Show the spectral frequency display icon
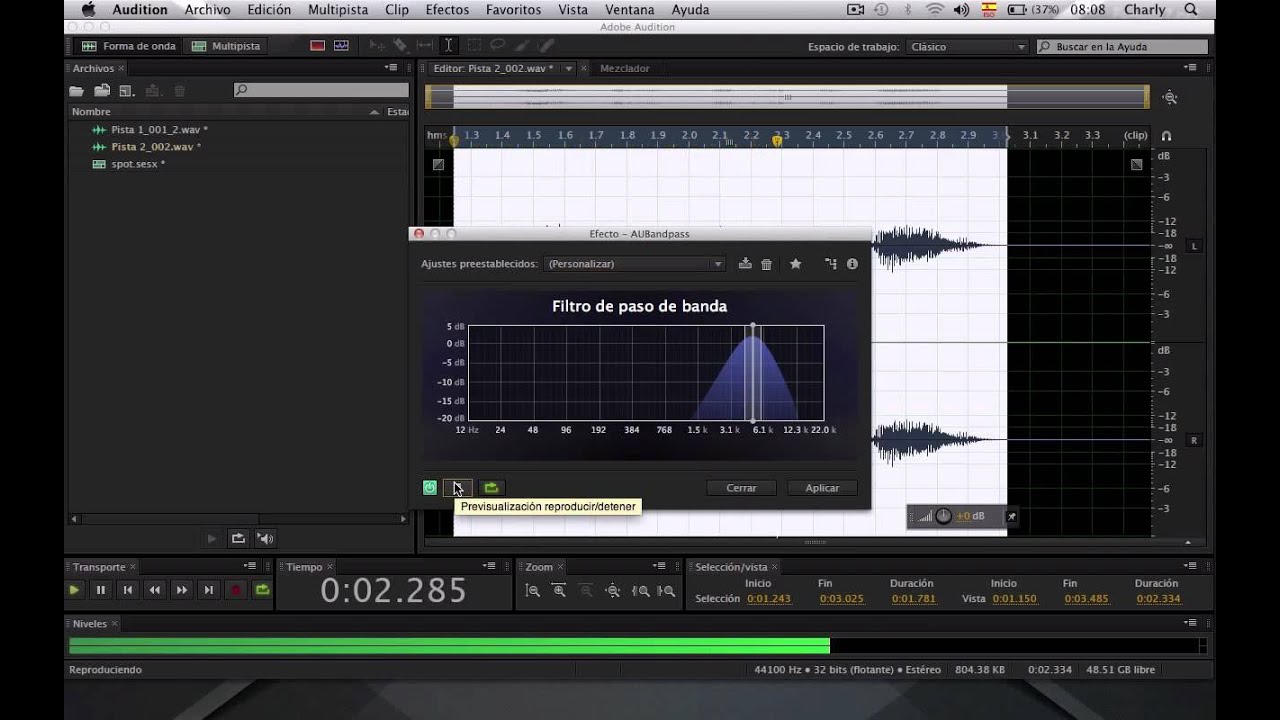This screenshot has width=1280, height=720. [x=318, y=46]
